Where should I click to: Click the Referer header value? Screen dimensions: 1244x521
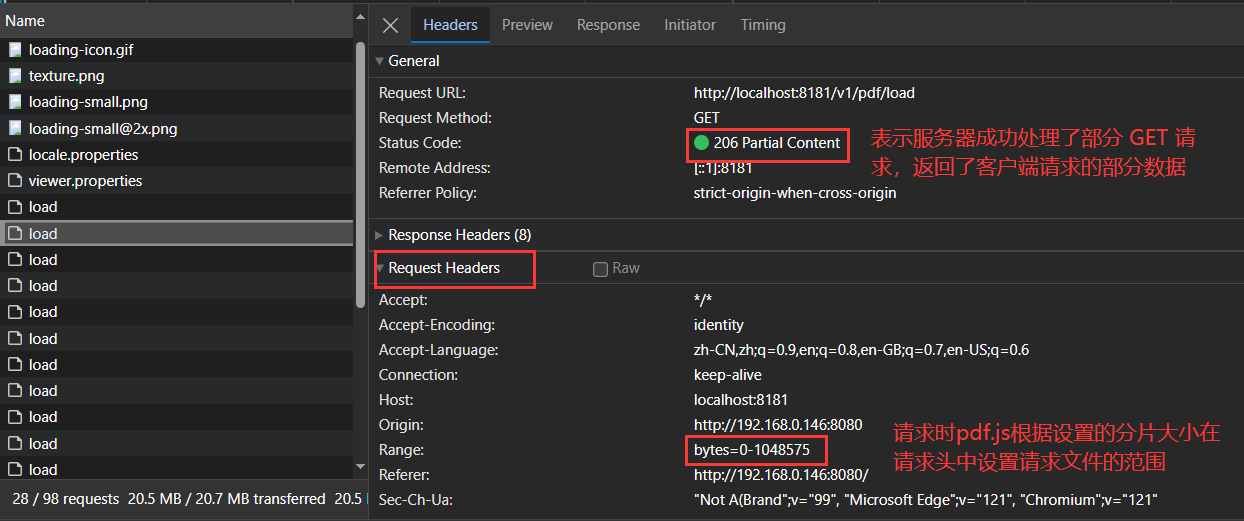[781, 475]
